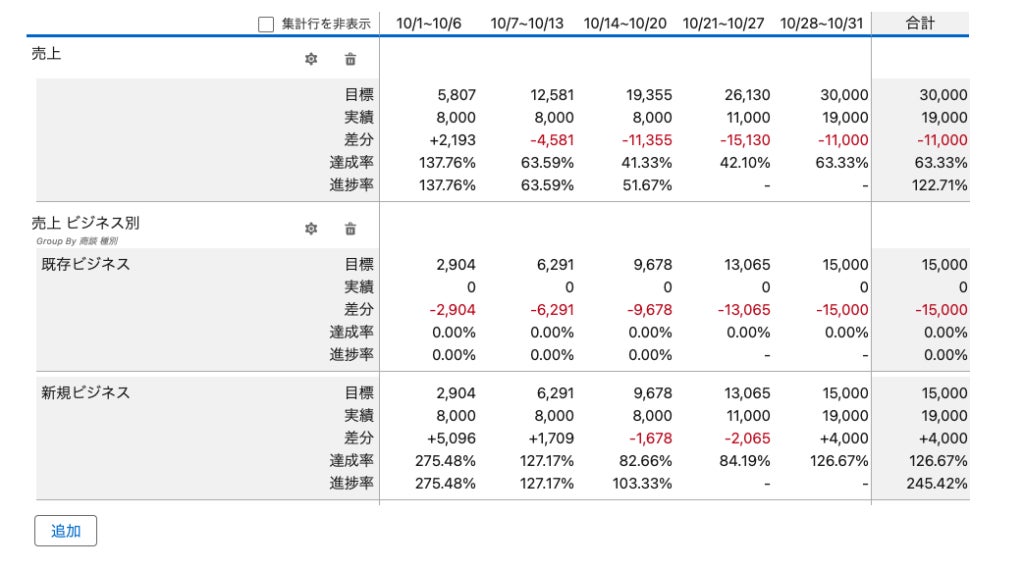
Task: Open settings gear for 売上 section
Action: (x=311, y=59)
